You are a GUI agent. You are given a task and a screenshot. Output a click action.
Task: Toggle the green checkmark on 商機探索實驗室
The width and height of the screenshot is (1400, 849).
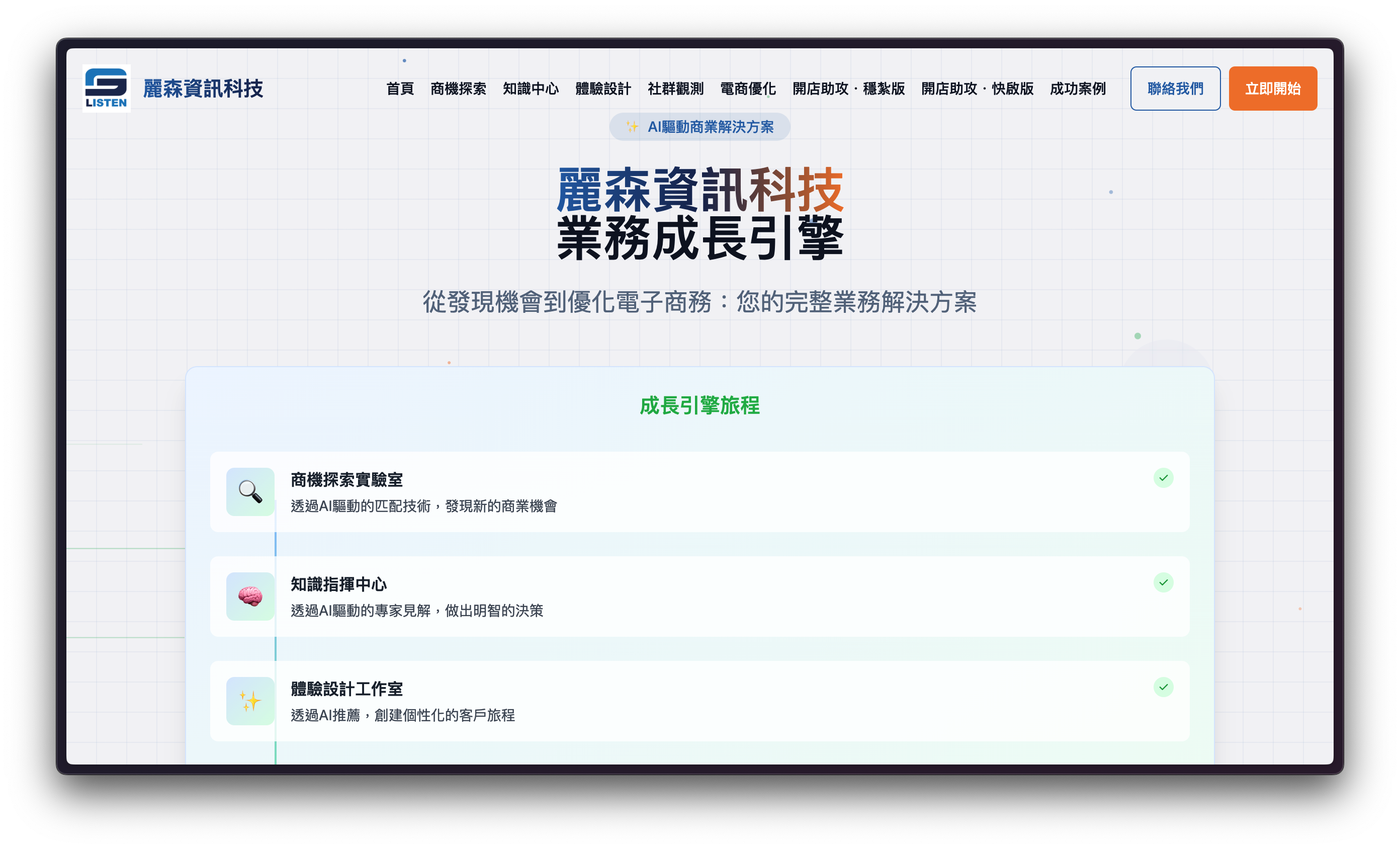point(1164,478)
